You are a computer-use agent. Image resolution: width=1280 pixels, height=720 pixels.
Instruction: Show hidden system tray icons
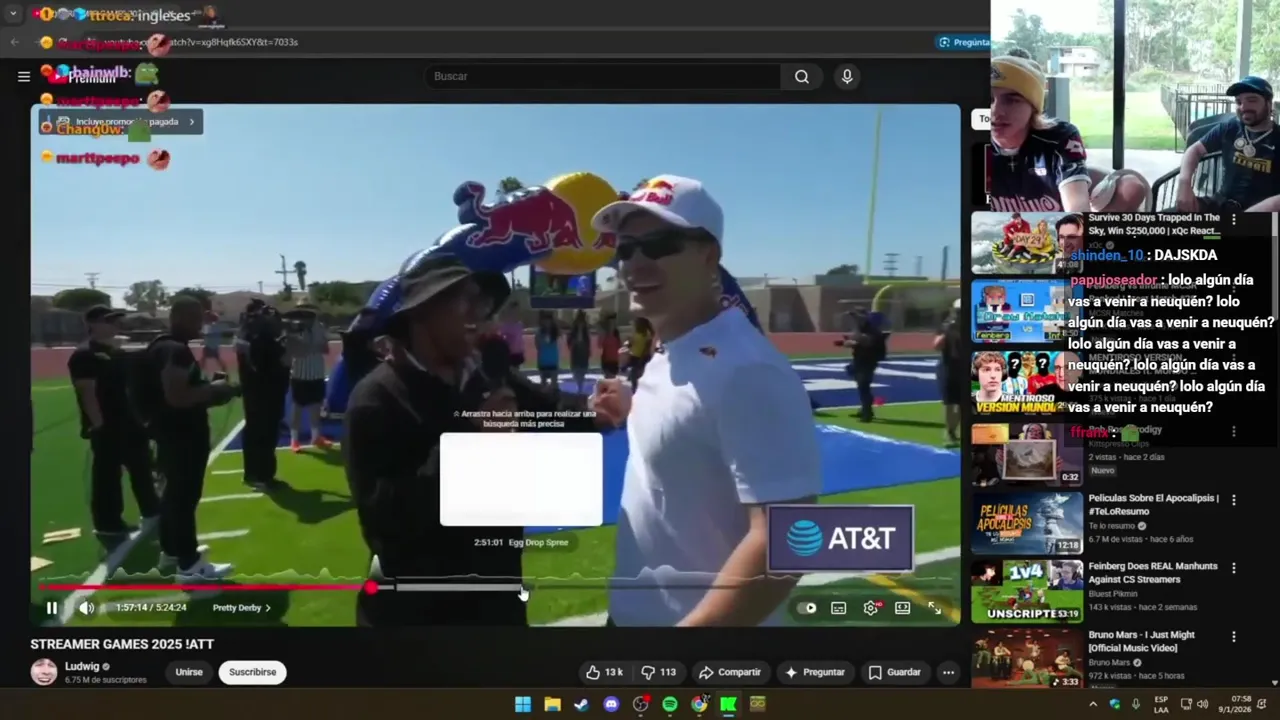[1094, 704]
